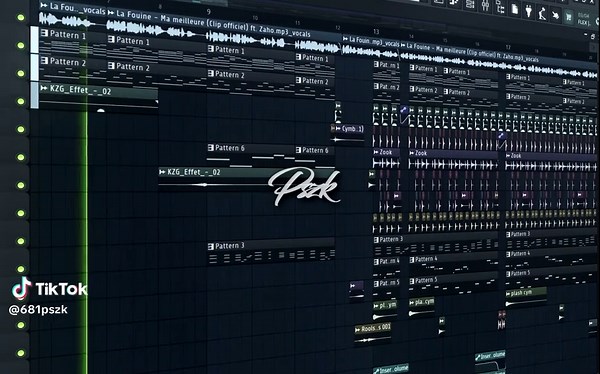Select the Pat..rn 5 clip at bar 13
This screenshot has width=600, height=374.
point(386,289)
